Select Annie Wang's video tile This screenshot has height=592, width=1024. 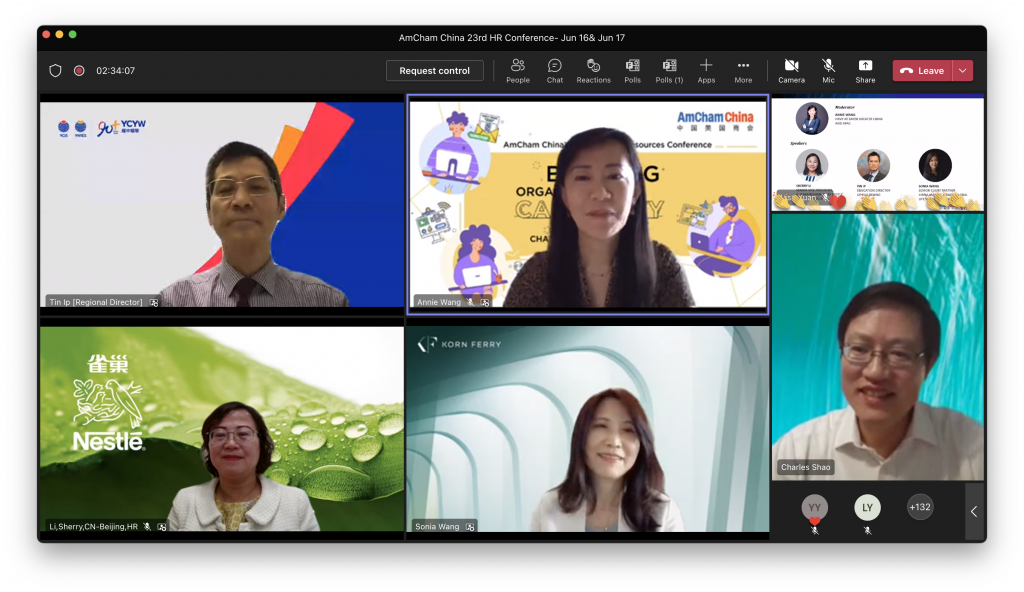(x=587, y=205)
